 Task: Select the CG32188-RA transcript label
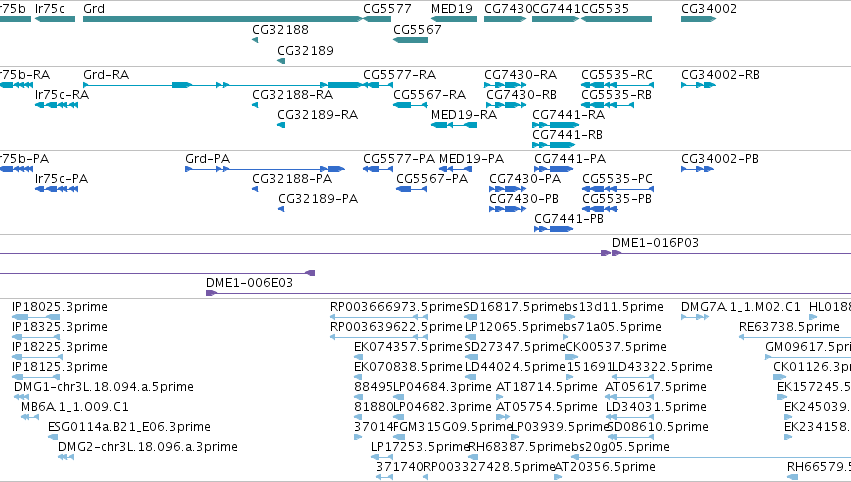[x=293, y=94]
